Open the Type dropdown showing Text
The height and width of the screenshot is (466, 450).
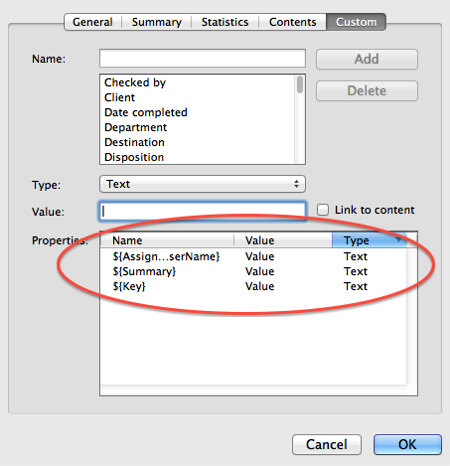(202, 184)
